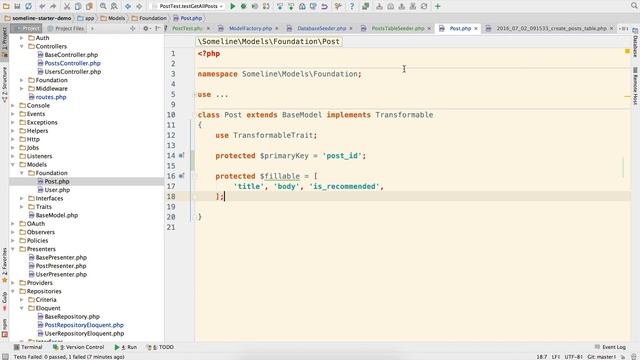Open the Version Control tool window
640x360 pixels.
click(x=78, y=347)
